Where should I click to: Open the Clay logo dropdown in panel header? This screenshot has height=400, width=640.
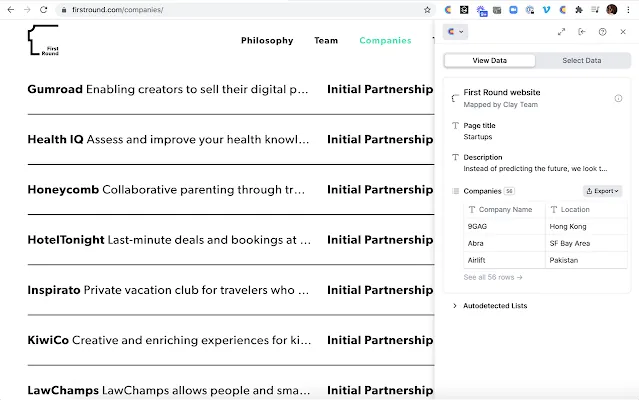point(456,32)
